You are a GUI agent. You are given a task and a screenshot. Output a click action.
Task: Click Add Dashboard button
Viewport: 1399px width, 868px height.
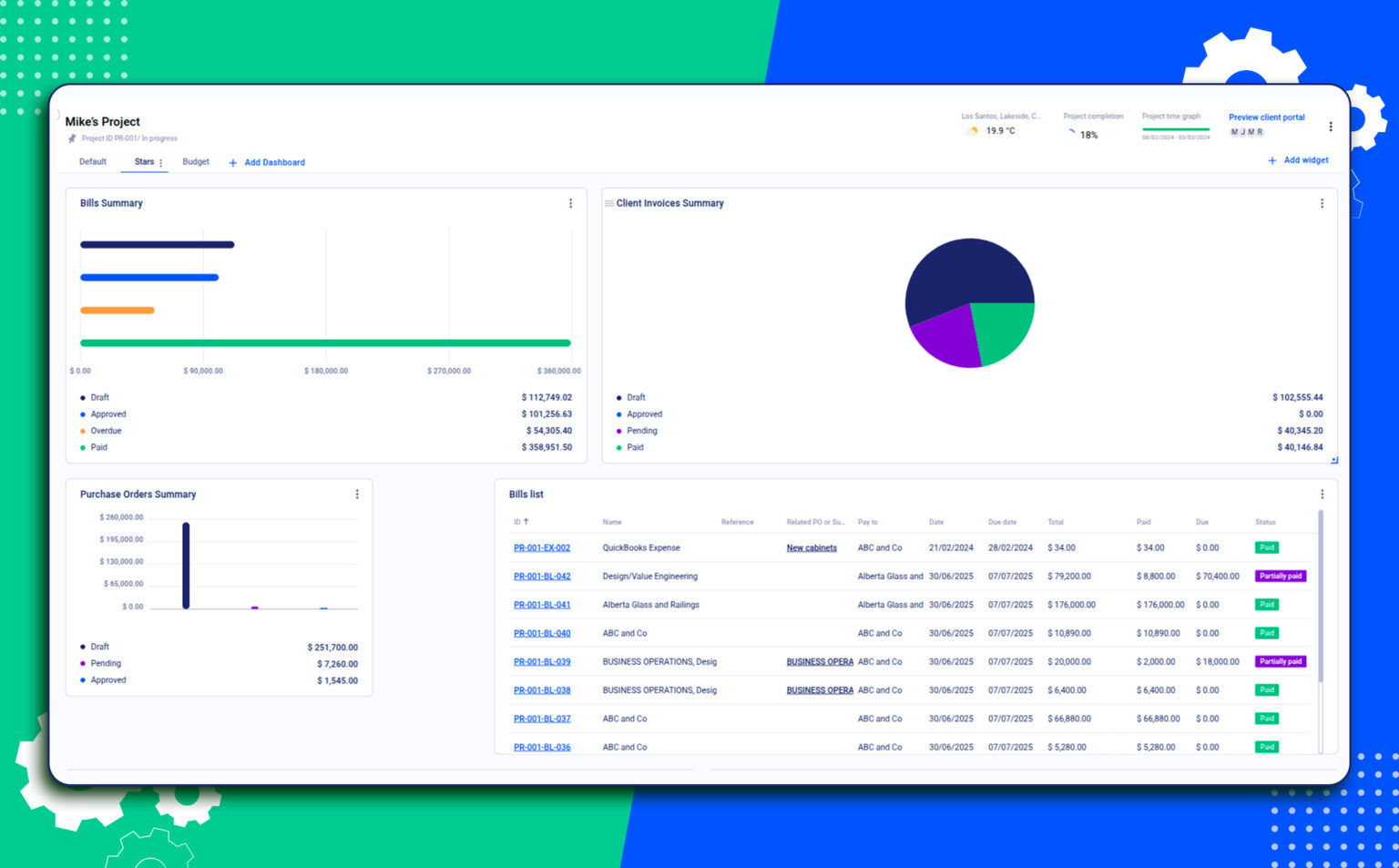point(267,163)
